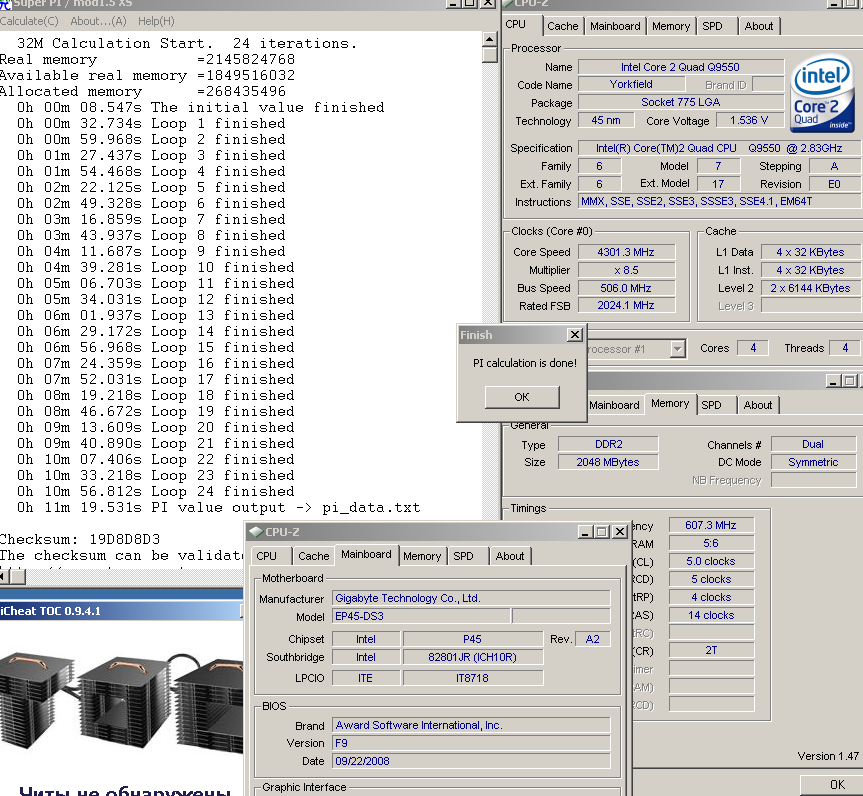Click the Code Name field Yorkfield
This screenshot has height=796, width=863.
(631, 84)
